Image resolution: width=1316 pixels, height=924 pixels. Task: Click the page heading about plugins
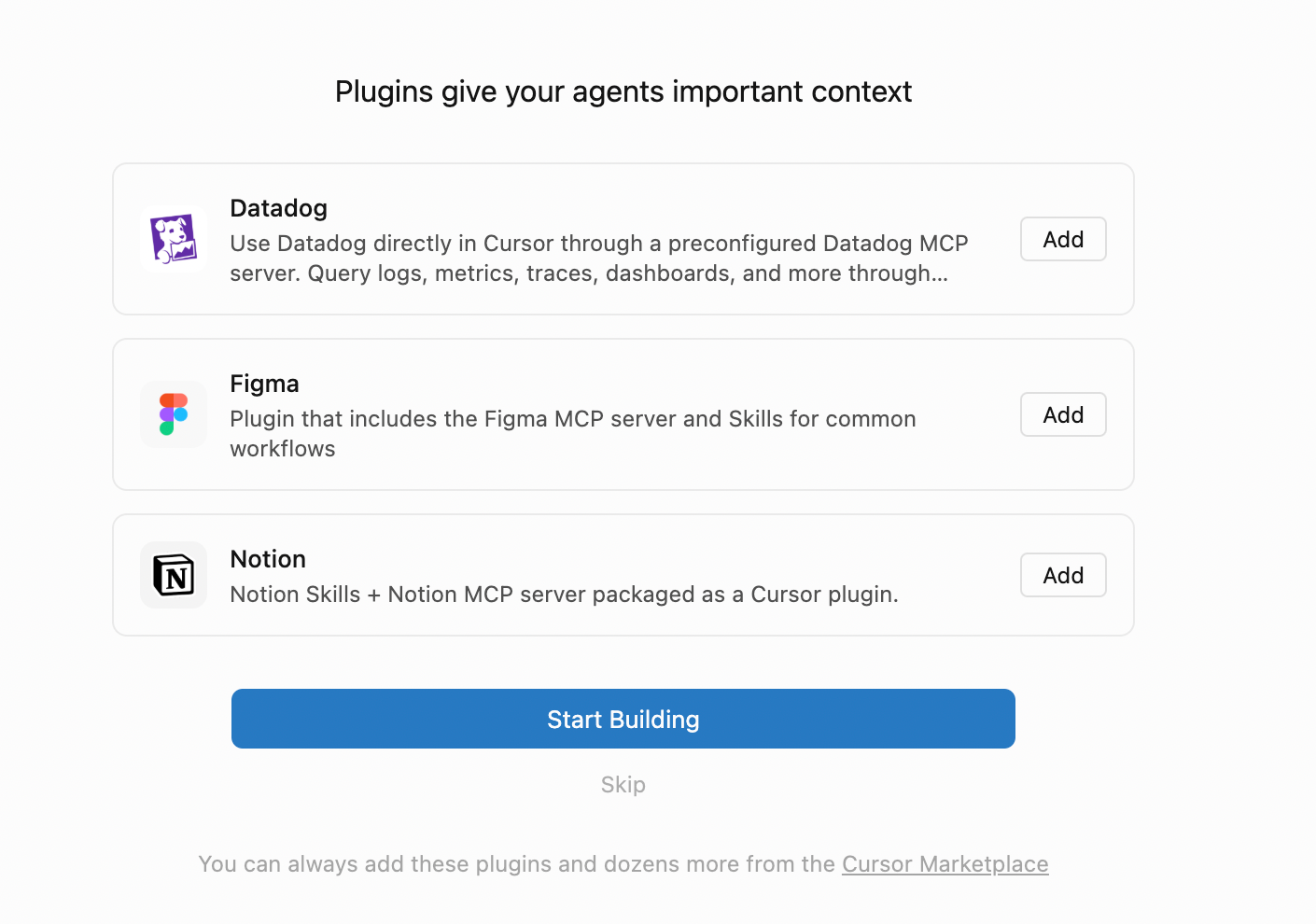click(x=623, y=91)
